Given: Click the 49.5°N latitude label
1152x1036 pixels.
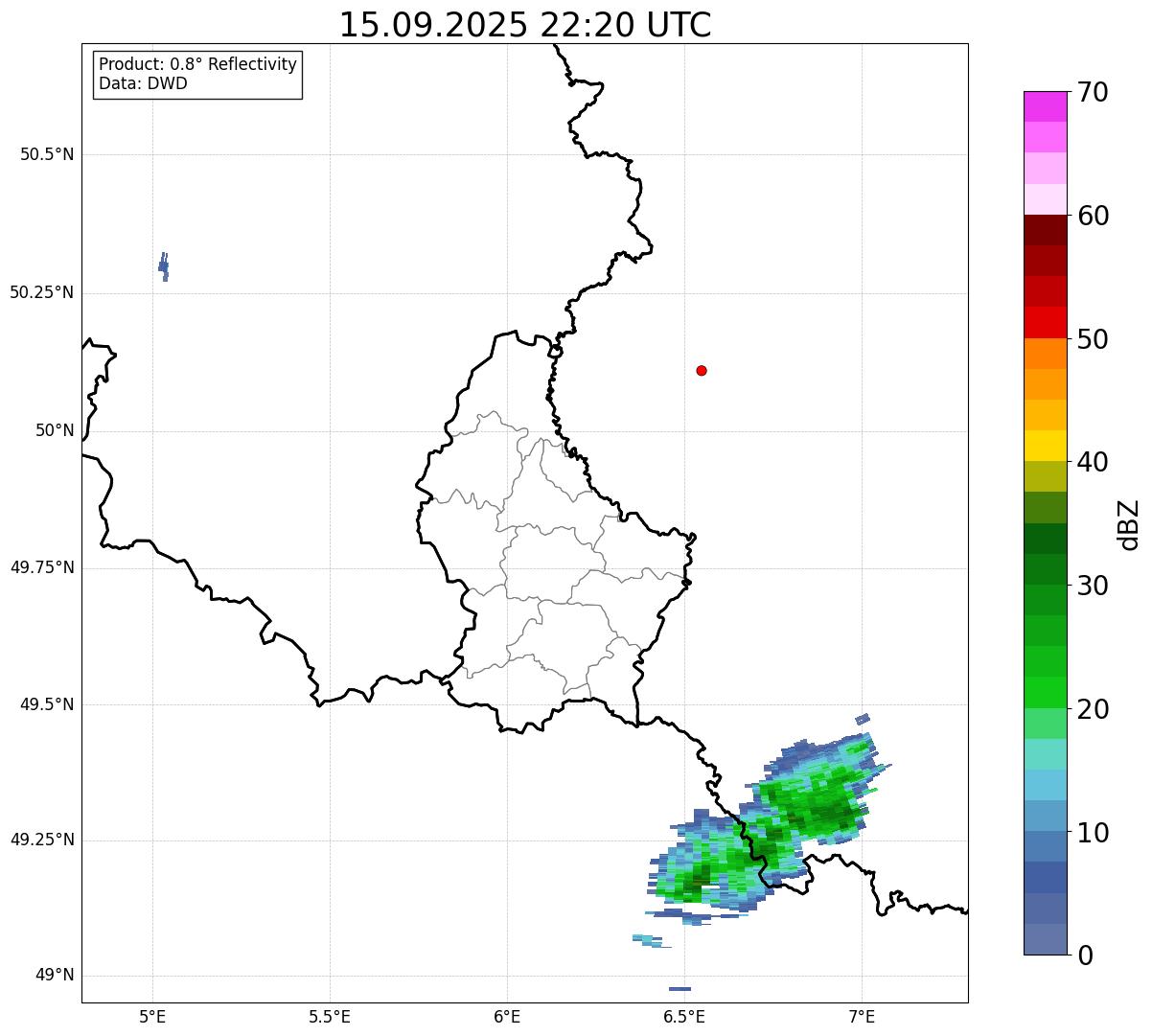Looking at the screenshot, I should [47, 704].
